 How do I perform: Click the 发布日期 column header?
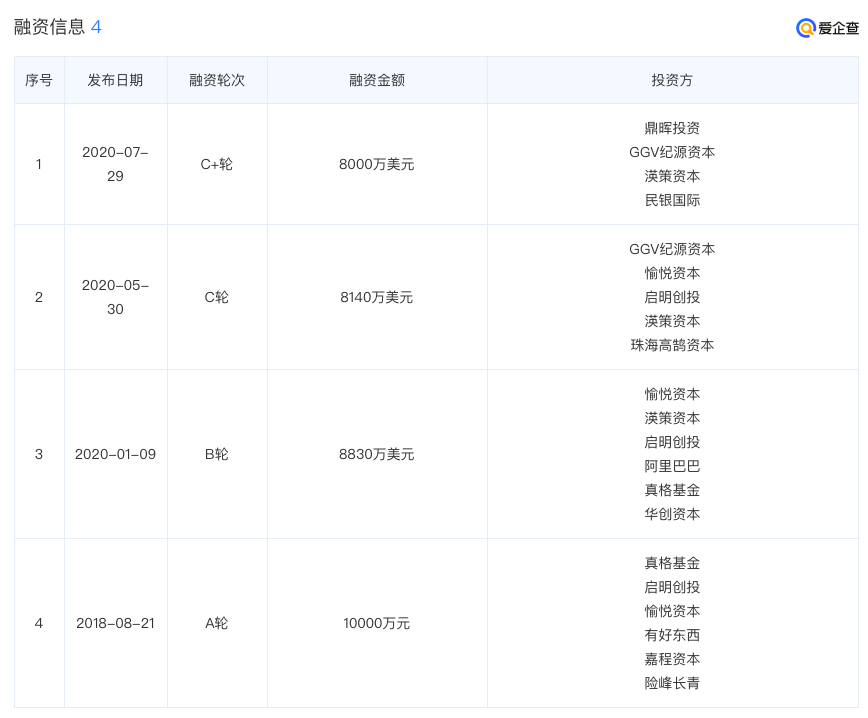point(115,80)
